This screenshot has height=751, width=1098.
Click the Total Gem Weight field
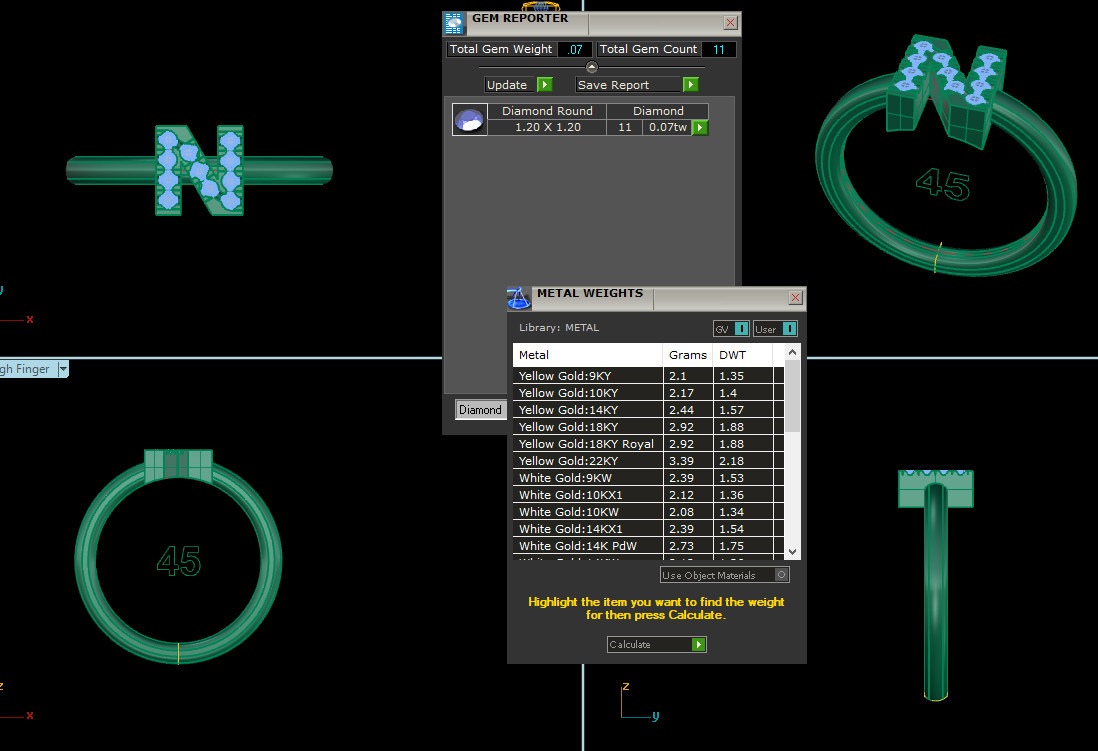[x=574, y=49]
